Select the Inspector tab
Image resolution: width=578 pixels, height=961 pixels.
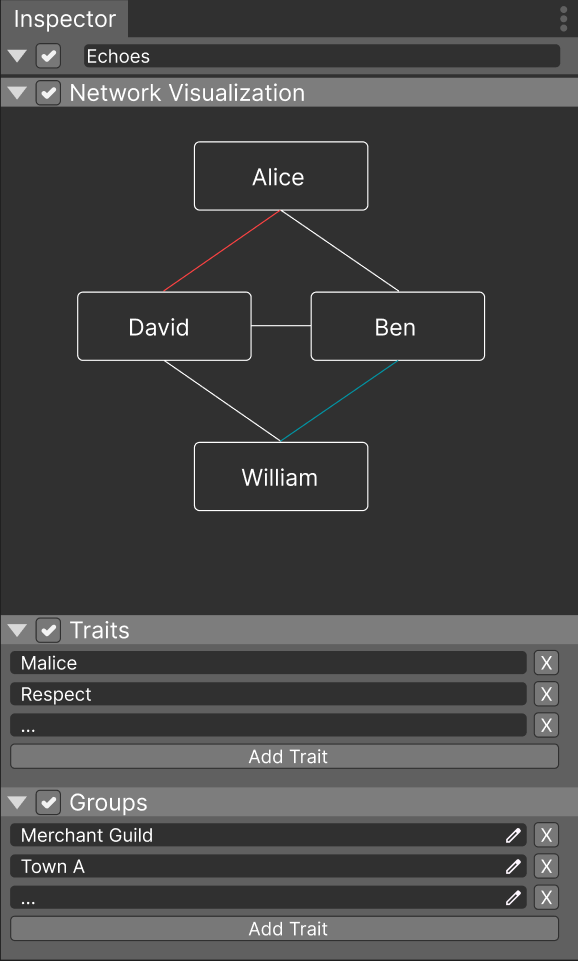click(64, 19)
